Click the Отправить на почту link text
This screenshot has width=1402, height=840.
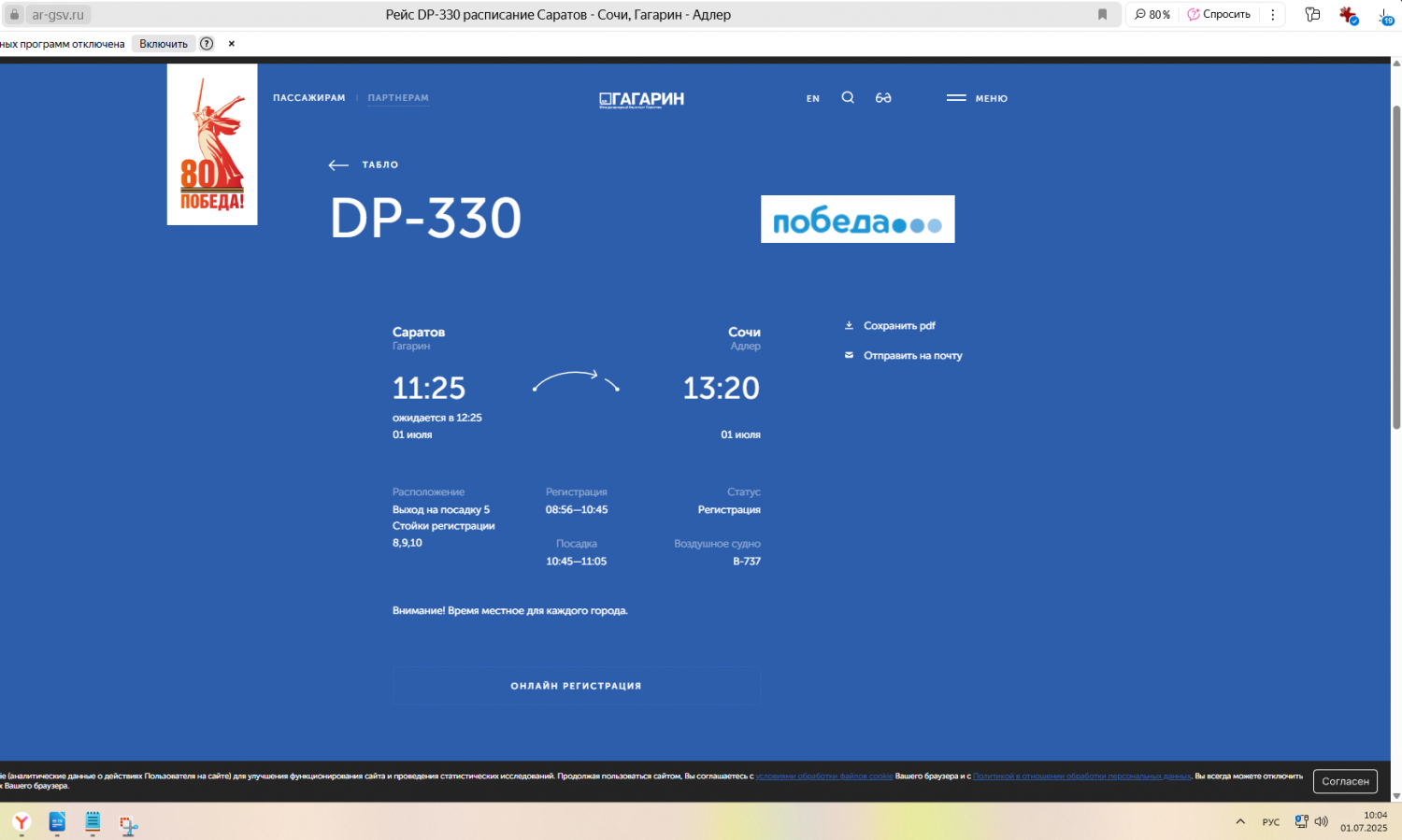click(x=913, y=356)
